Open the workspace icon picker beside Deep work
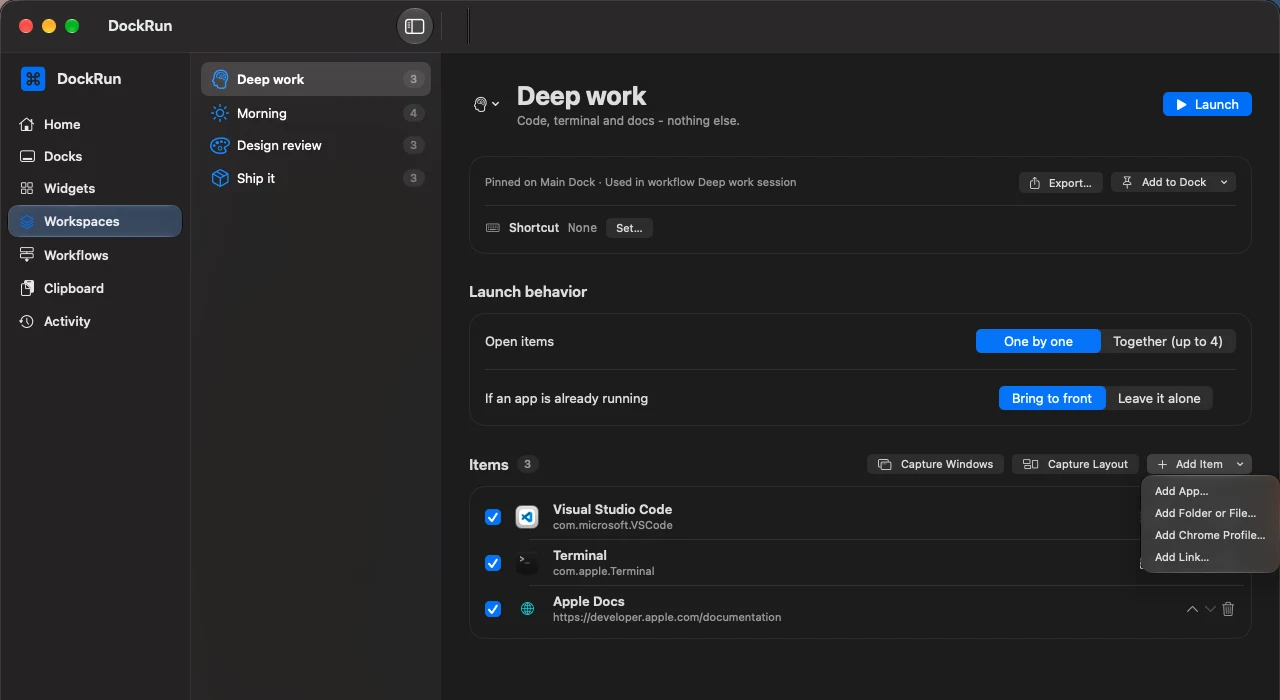 coord(486,104)
